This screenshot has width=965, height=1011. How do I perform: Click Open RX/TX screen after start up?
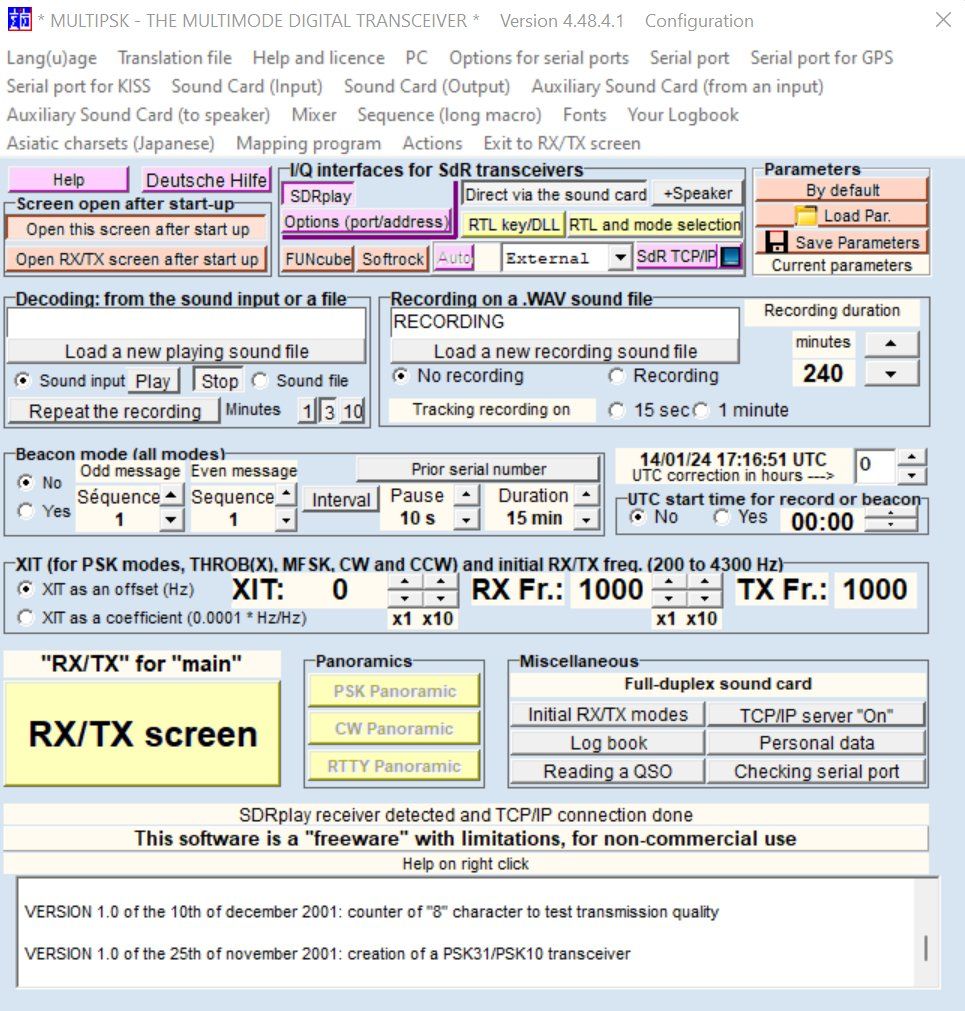[137, 259]
